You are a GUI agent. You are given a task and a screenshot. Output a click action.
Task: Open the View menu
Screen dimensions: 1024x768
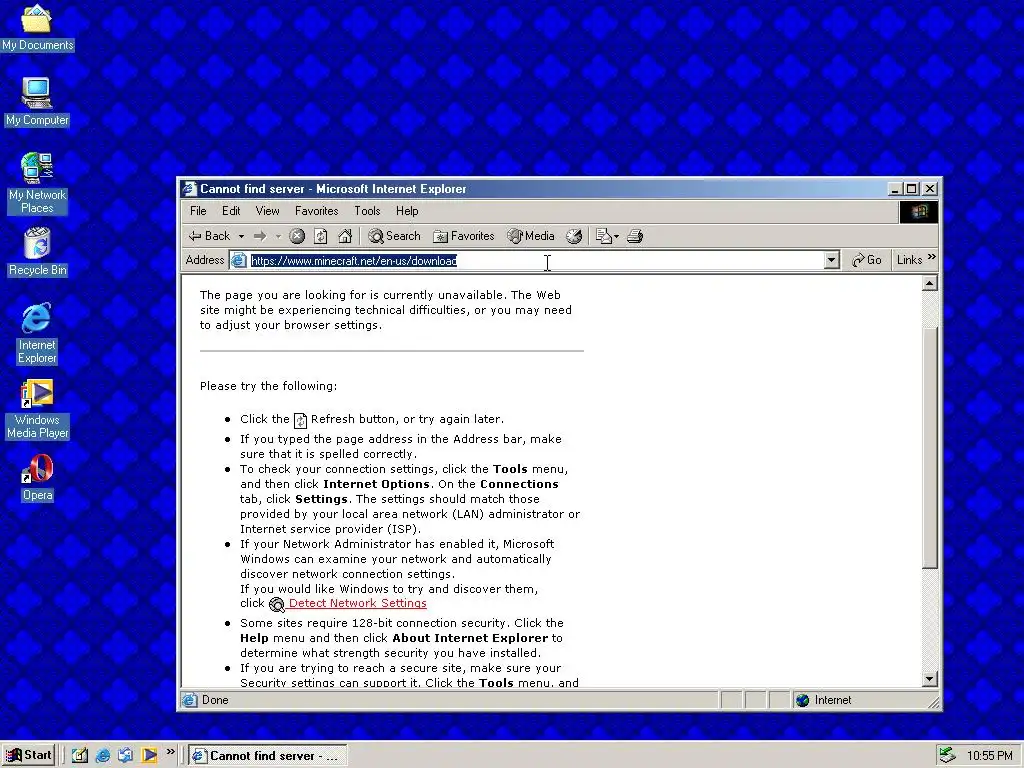click(267, 211)
